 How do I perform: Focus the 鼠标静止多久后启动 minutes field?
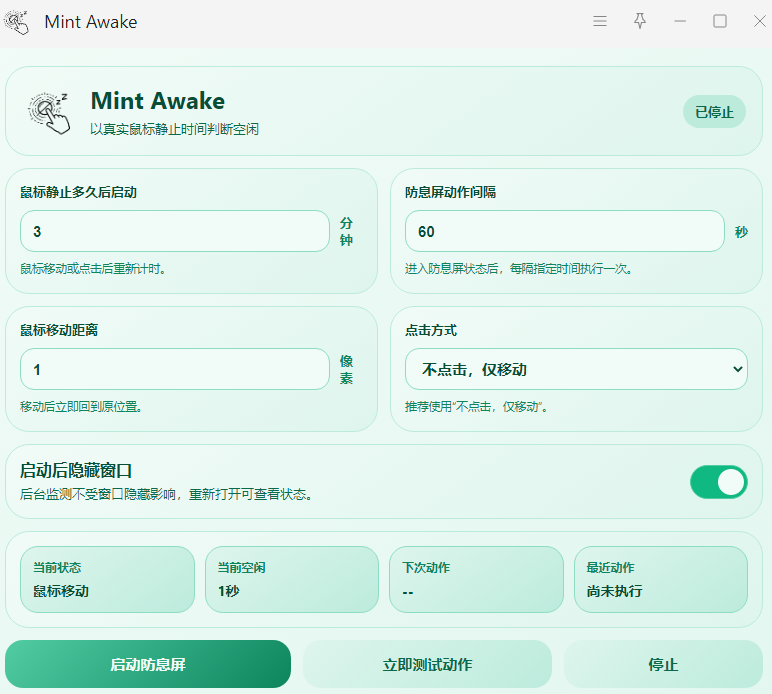(x=175, y=231)
